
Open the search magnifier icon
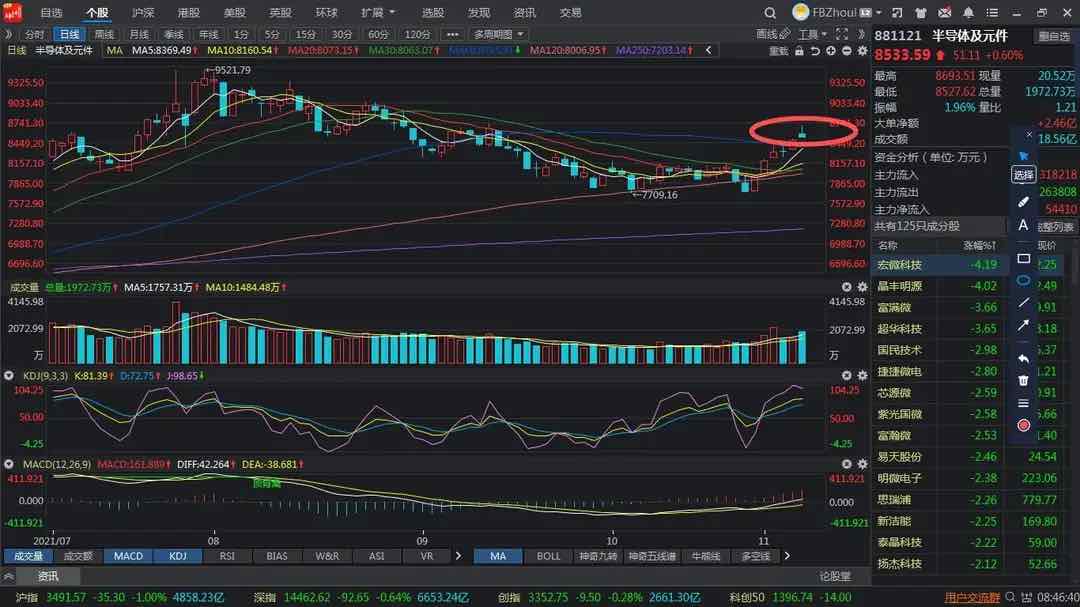[770, 12]
